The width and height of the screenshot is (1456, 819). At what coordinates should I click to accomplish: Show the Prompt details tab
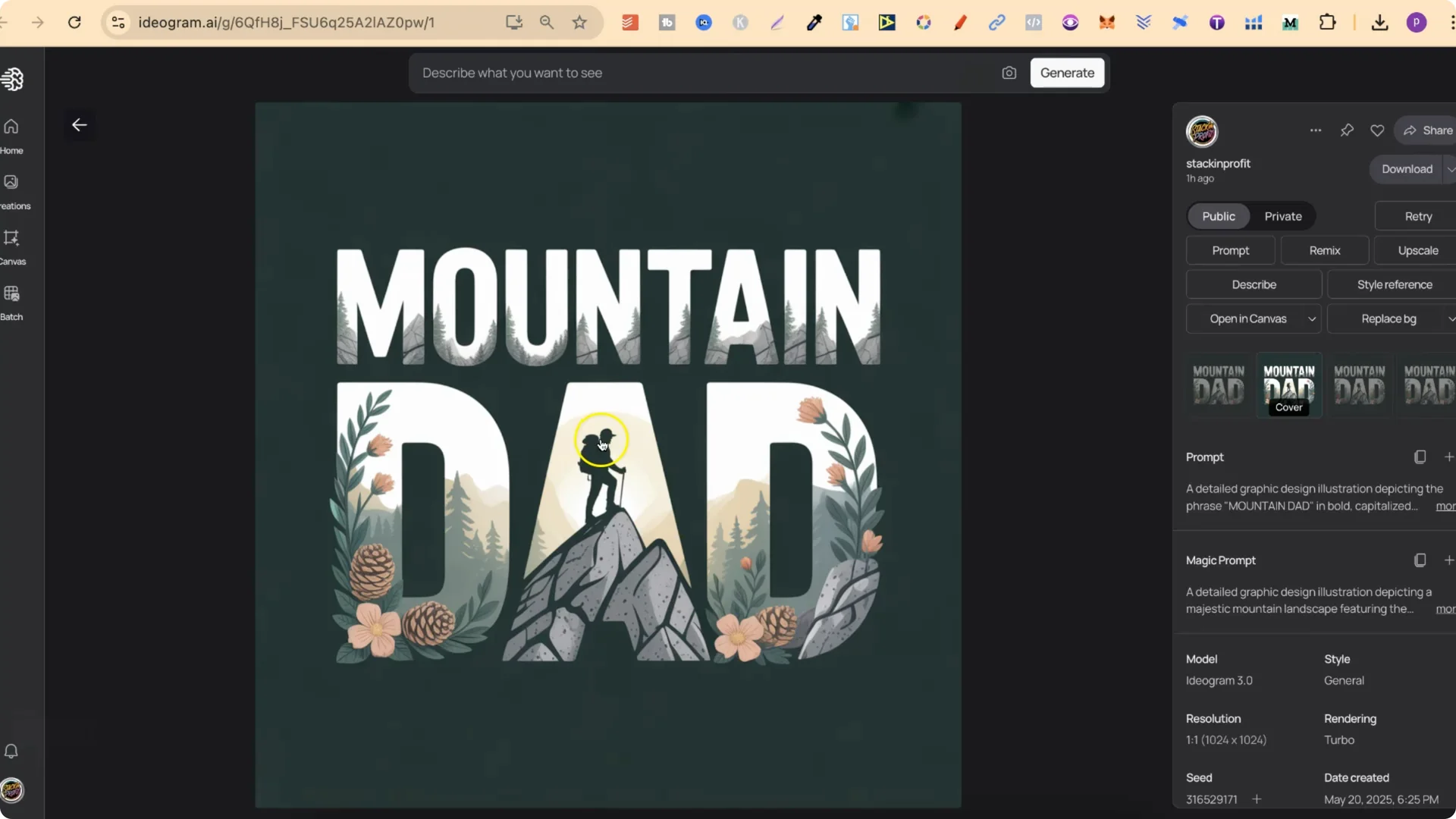pos(1230,250)
